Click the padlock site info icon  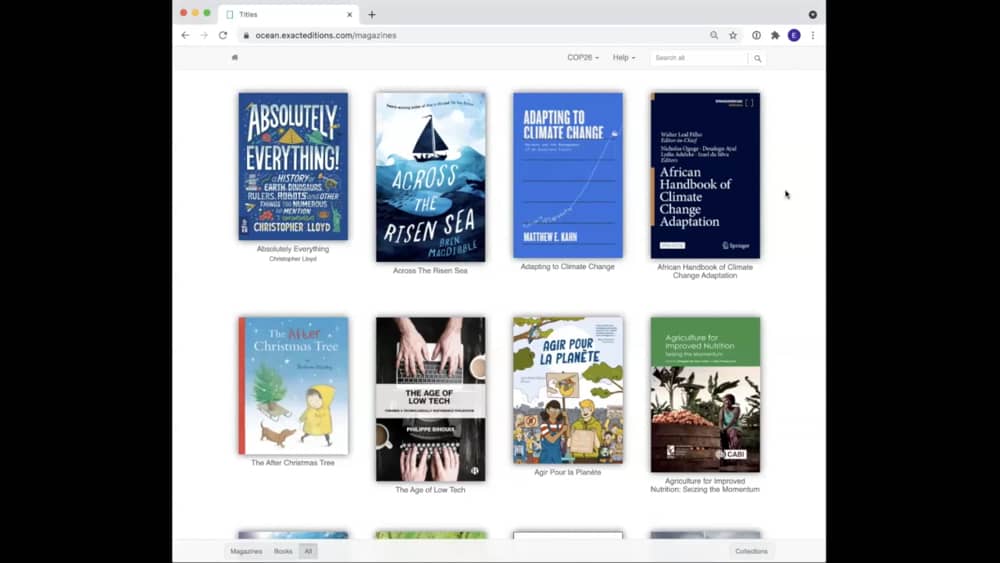click(x=246, y=35)
